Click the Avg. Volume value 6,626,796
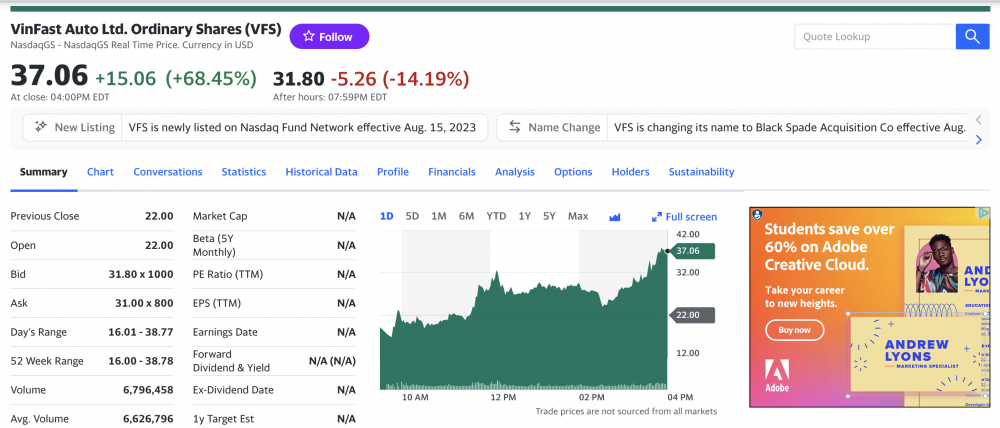Screen dimensions: 1000x428 [148, 419]
